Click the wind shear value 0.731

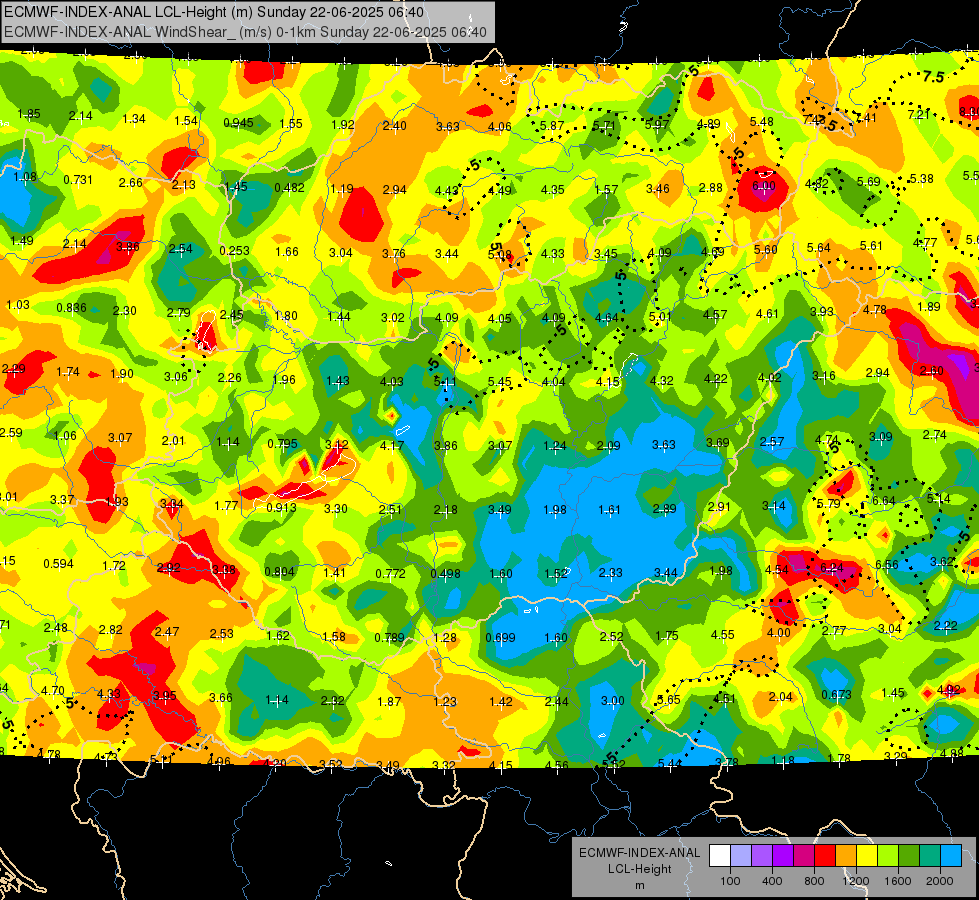78,180
